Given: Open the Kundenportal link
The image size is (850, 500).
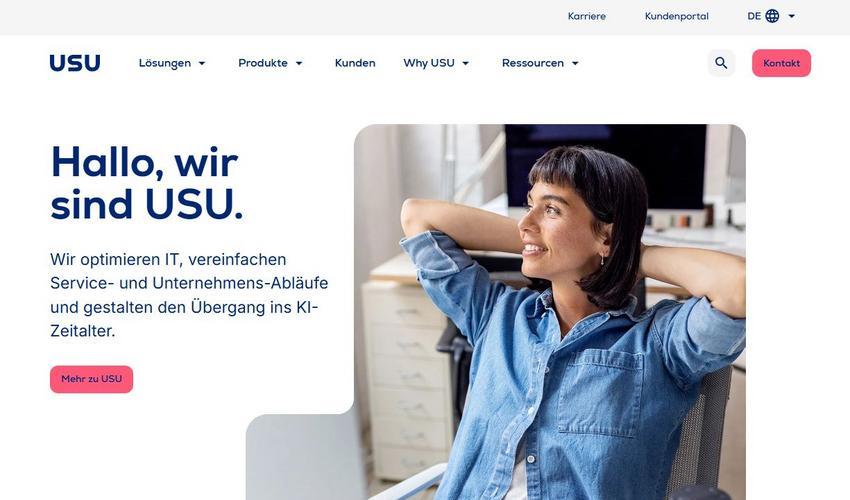Looking at the screenshot, I should coord(677,16).
